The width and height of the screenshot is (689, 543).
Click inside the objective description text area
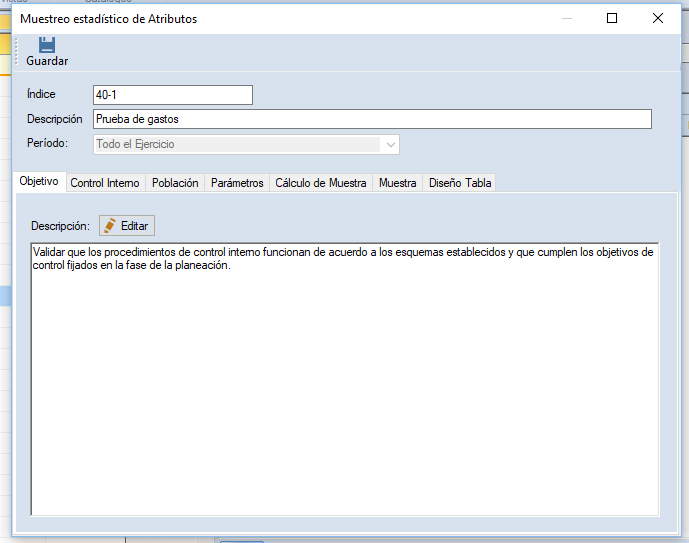(x=344, y=380)
